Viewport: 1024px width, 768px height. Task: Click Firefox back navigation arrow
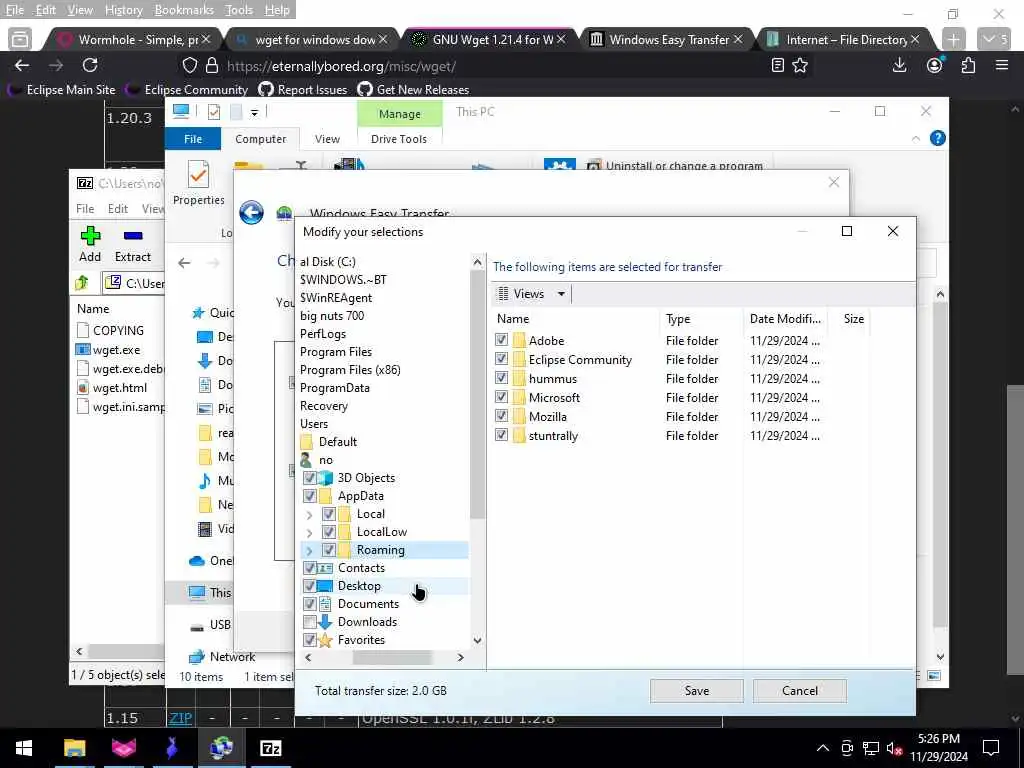point(22,65)
